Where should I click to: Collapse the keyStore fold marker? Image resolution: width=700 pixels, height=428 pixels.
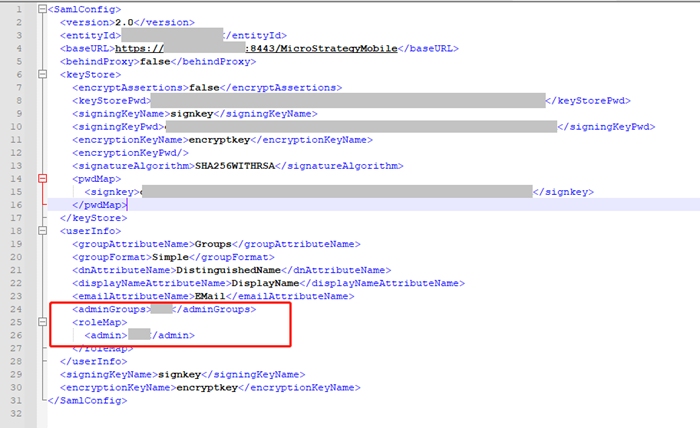click(x=41, y=74)
